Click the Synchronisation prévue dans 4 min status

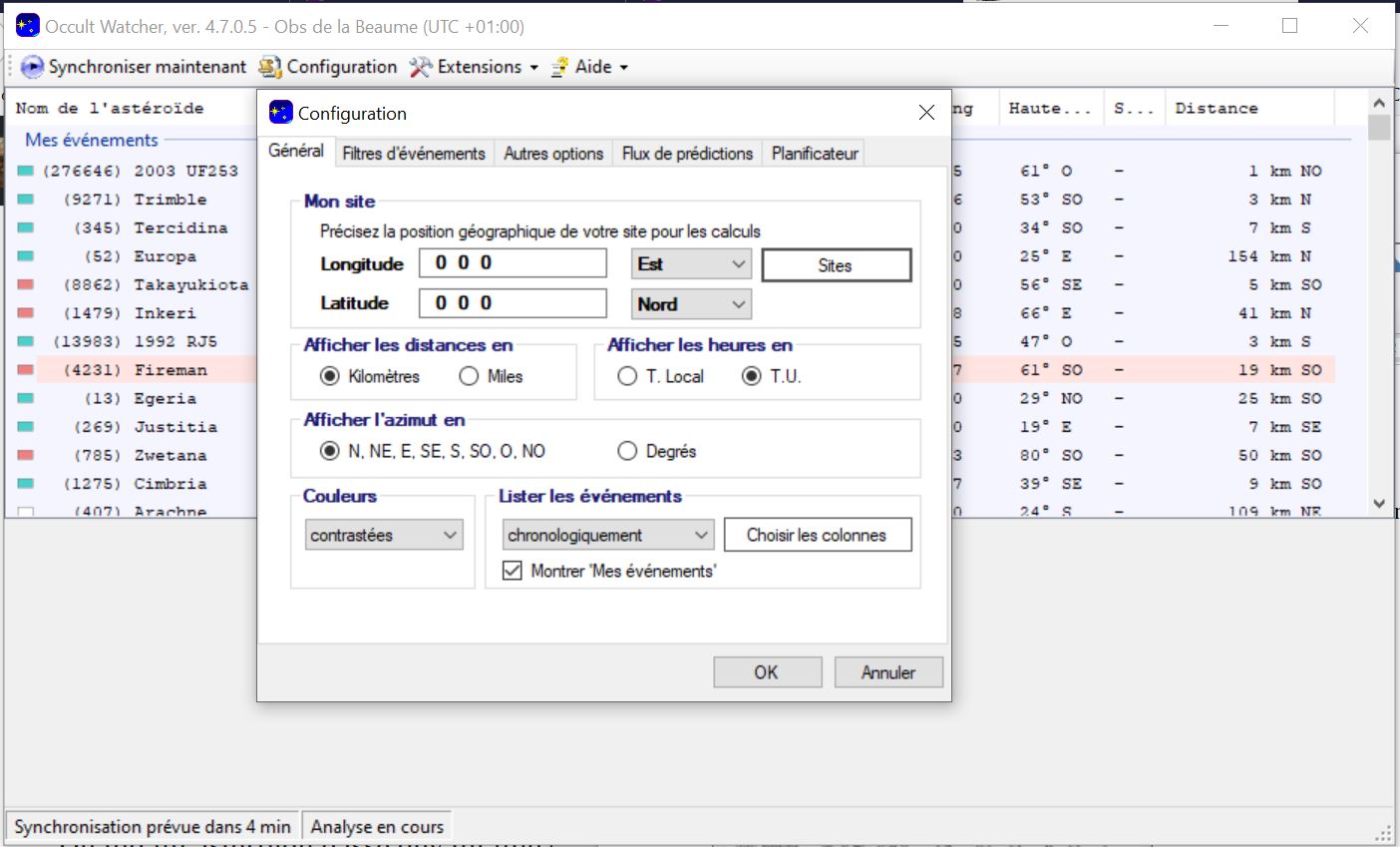pos(153,827)
